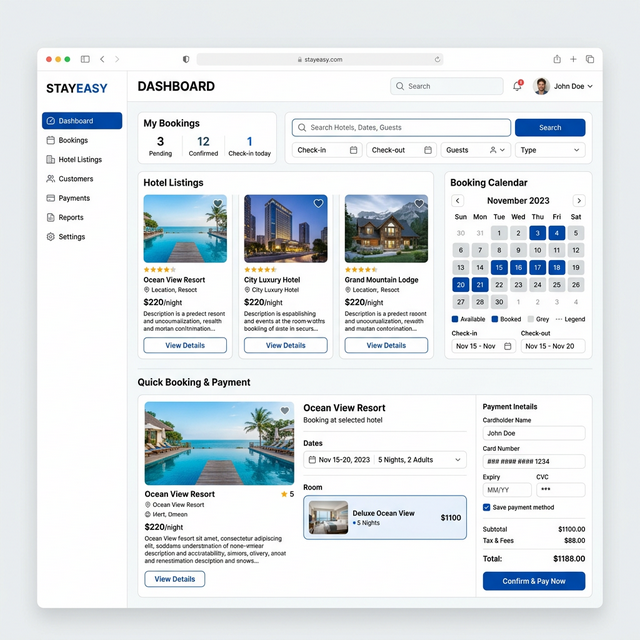640x640 pixels.
Task: Select November 3 on booking calendar
Action: pyautogui.click(x=538, y=233)
